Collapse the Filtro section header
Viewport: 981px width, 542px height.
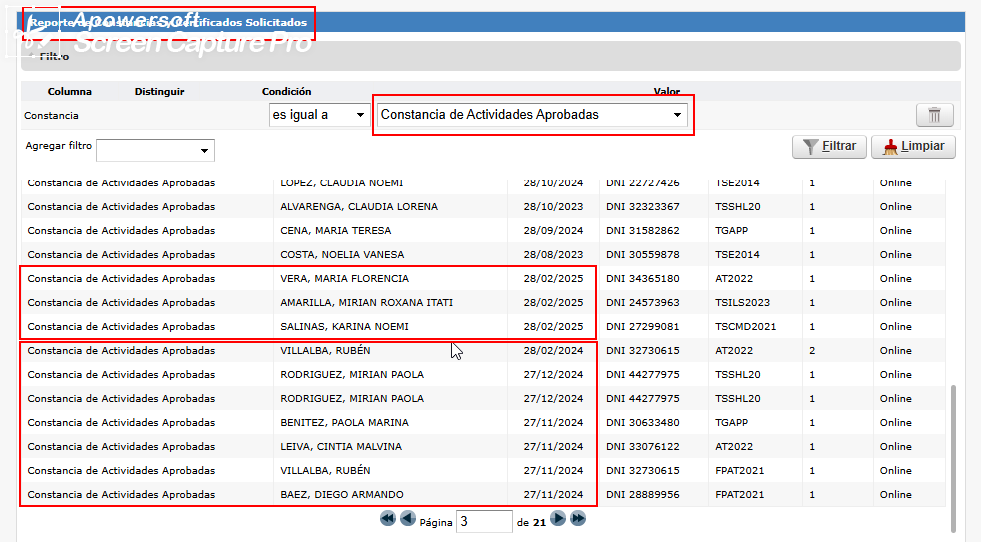(54, 57)
